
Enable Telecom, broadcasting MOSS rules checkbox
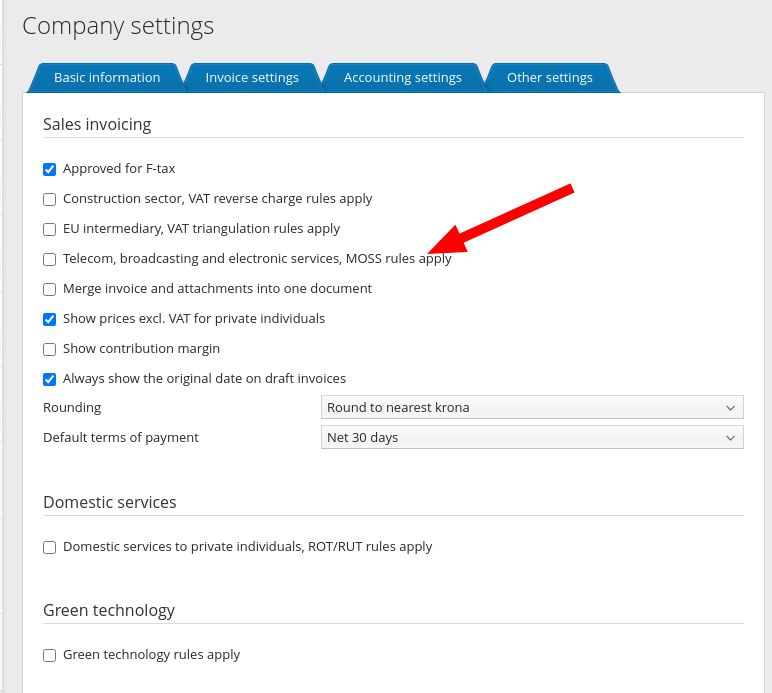[50, 259]
